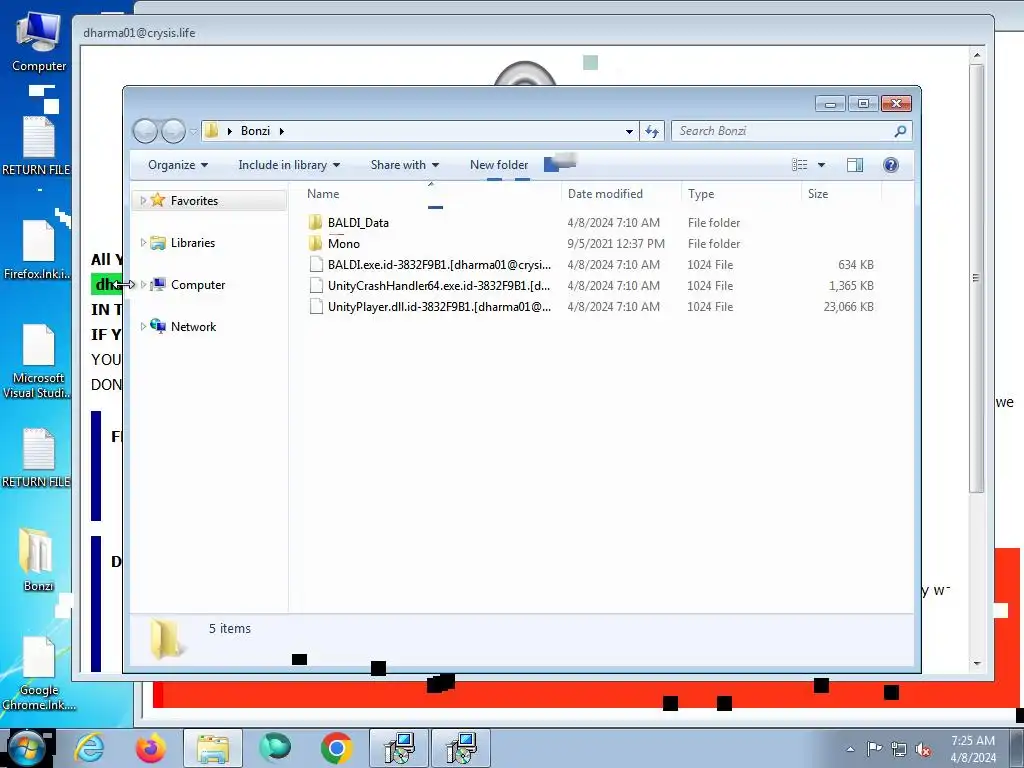1024x768 pixels.
Task: Show hidden tray icons arrow
Action: 850,749
